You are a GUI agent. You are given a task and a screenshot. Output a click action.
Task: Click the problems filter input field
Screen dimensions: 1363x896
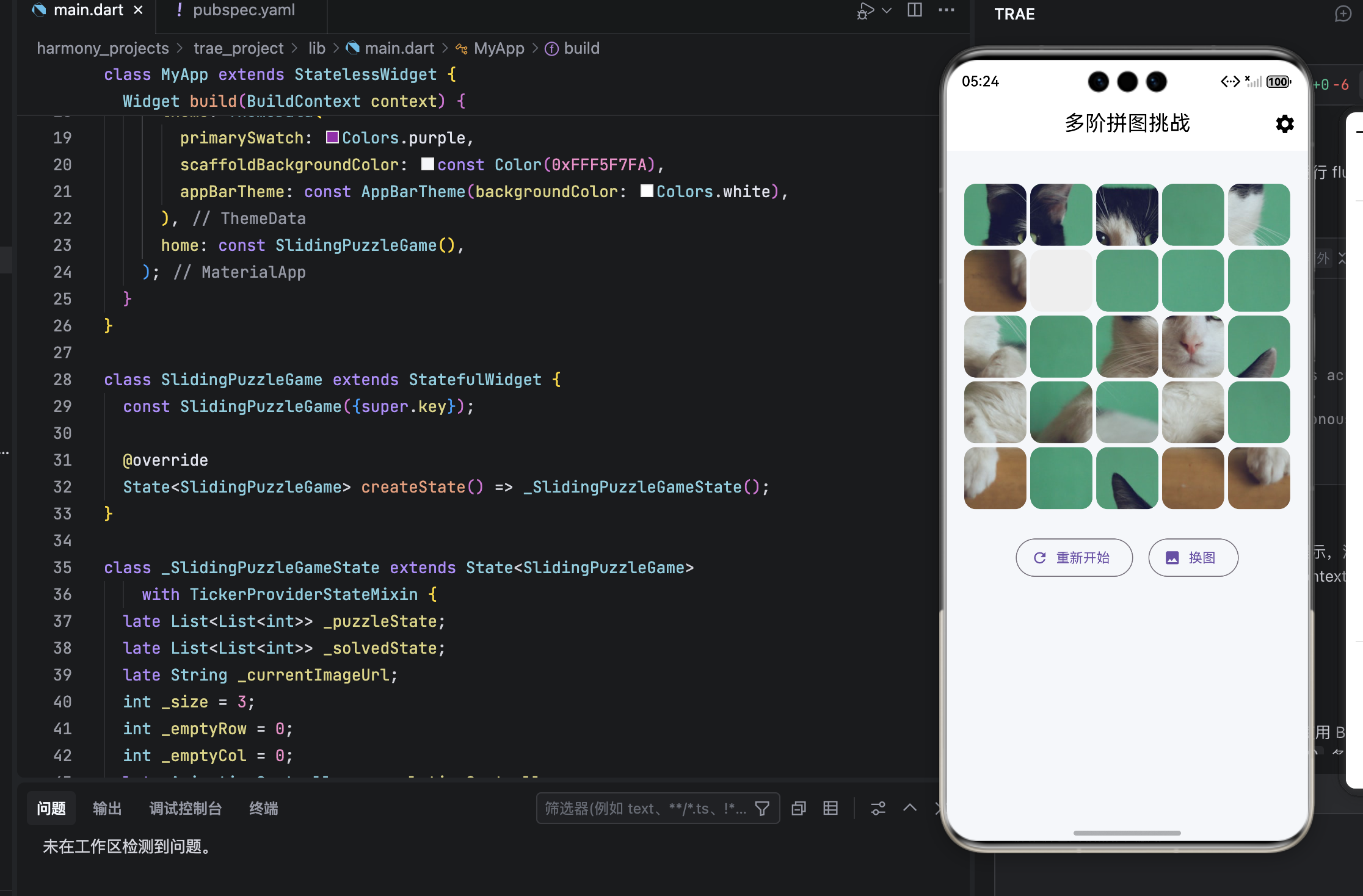point(644,809)
